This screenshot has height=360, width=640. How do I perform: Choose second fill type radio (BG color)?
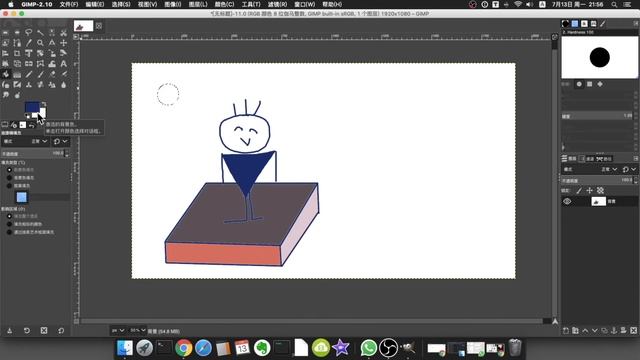pos(9,178)
